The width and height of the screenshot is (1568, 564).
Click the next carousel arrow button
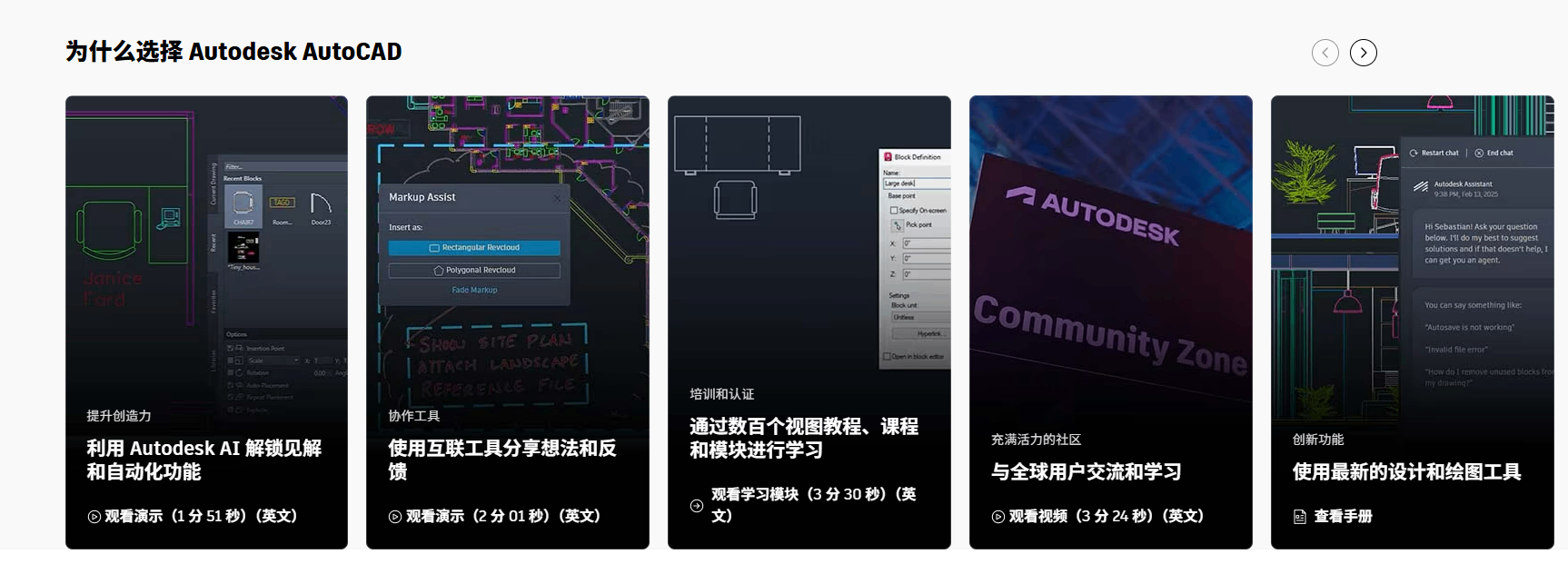(1364, 53)
